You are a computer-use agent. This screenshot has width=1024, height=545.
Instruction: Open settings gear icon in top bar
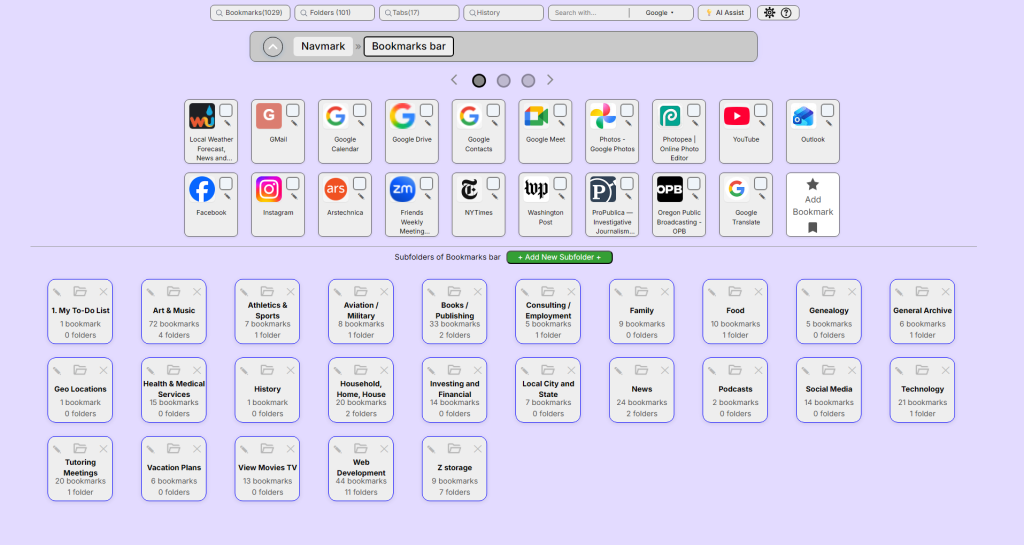769,13
